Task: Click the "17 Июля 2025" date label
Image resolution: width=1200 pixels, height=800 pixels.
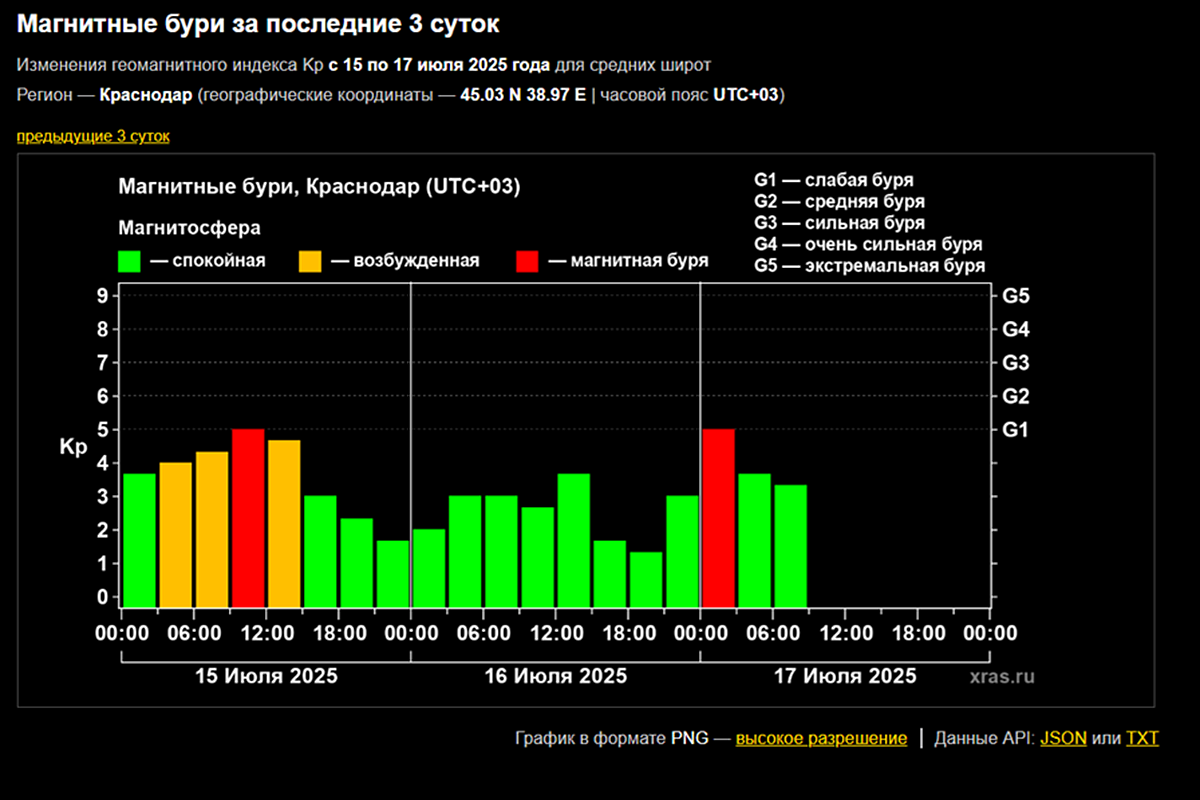Action: tap(845, 676)
